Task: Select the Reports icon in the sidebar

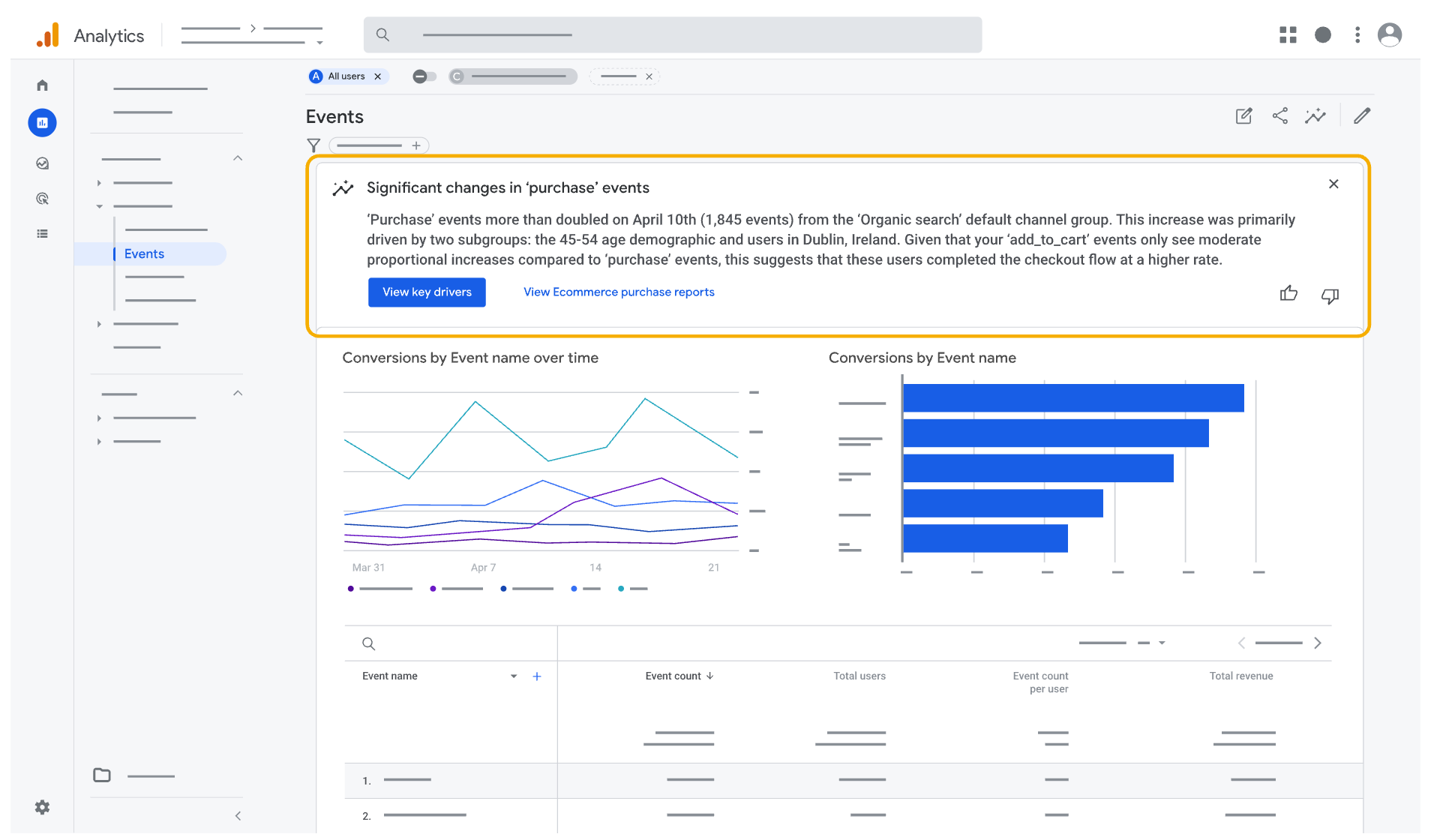Action: pyautogui.click(x=42, y=122)
